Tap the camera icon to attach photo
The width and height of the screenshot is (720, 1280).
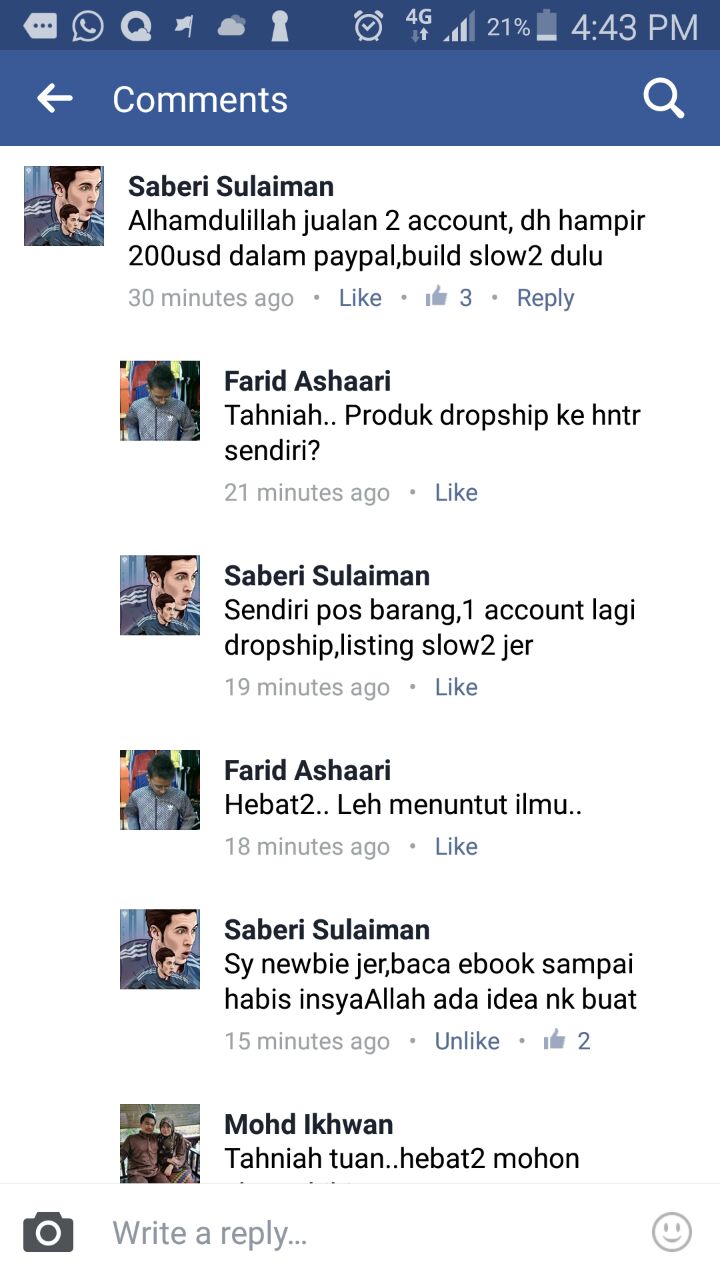[48, 1232]
